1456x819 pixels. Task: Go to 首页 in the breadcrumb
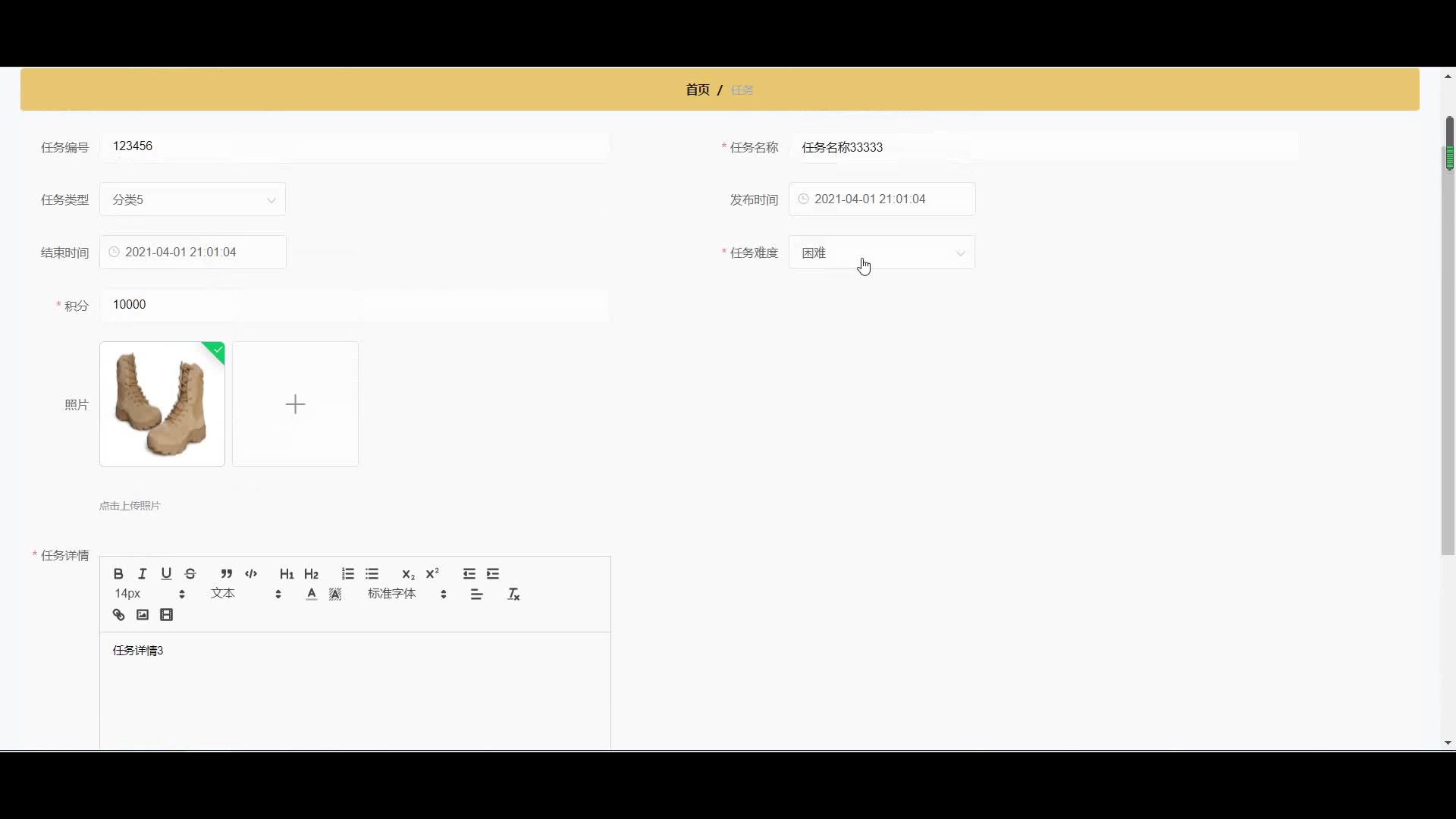pyautogui.click(x=697, y=89)
